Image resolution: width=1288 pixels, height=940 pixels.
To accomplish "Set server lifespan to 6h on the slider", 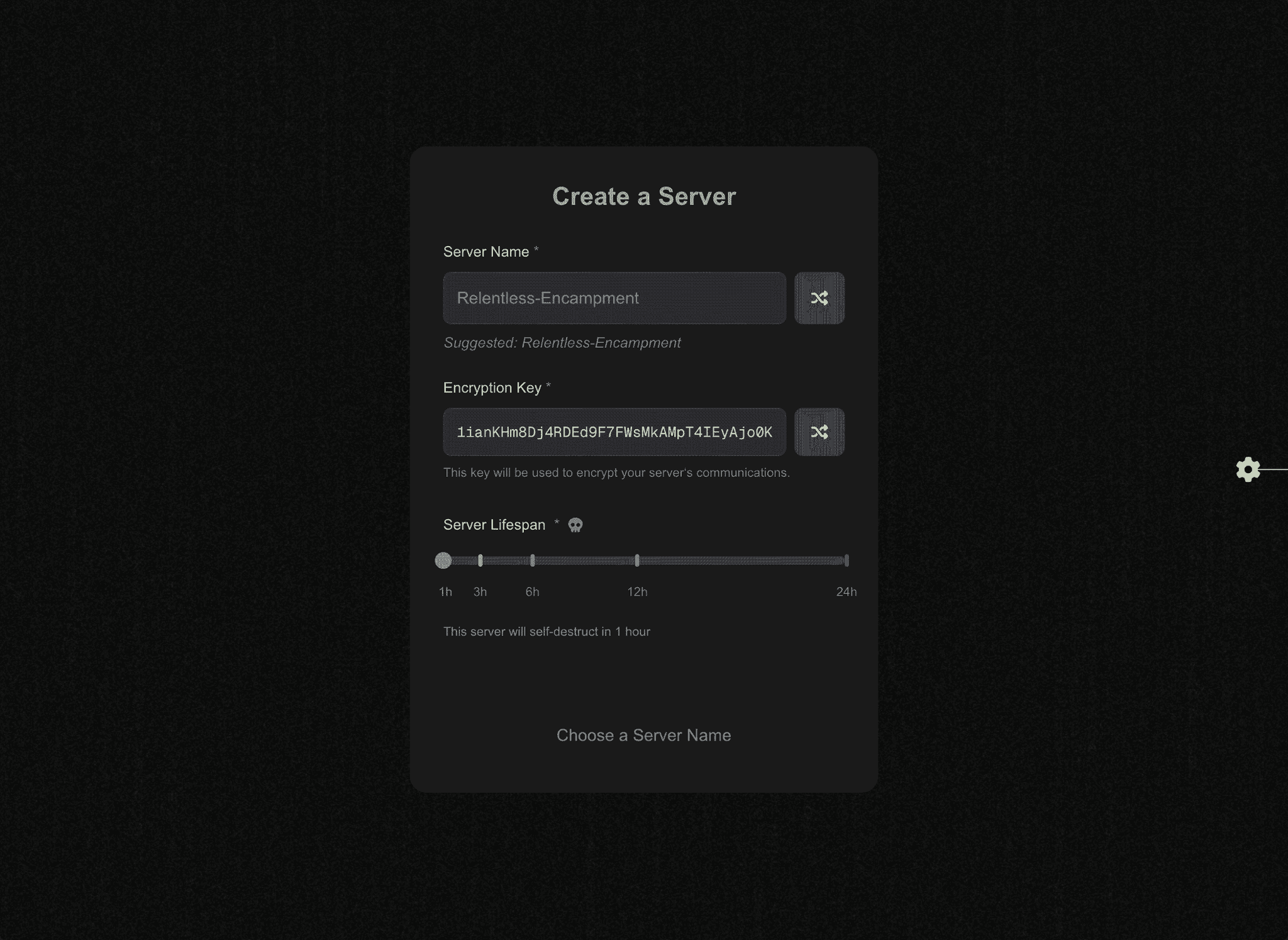I will tap(533, 560).
